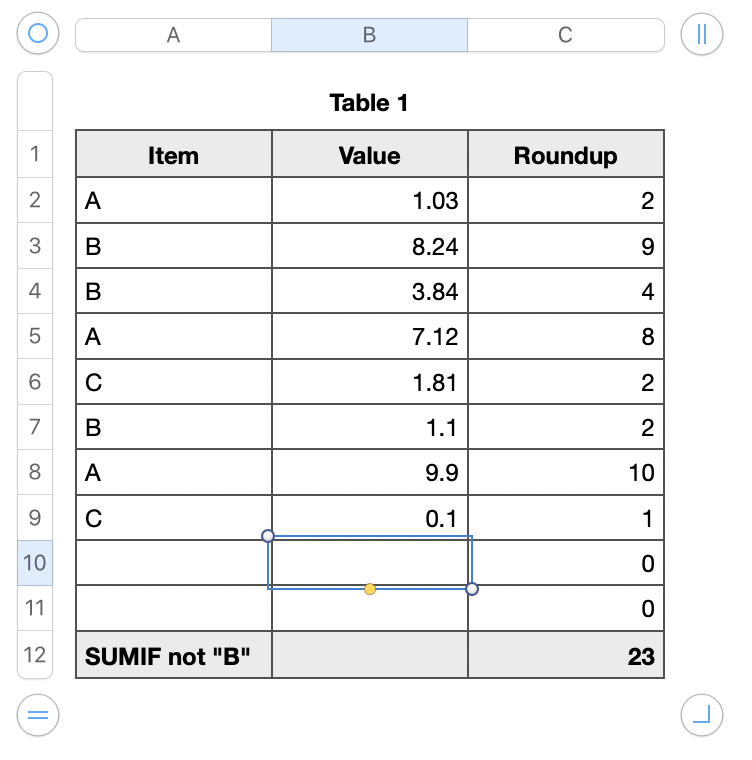Select row 10 header
This screenshot has height=760, width=752.
(35, 563)
